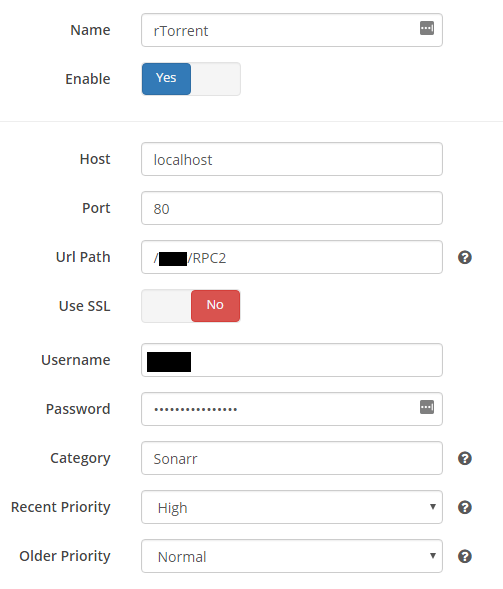Show help tooltip for Recent Priority

(465, 507)
